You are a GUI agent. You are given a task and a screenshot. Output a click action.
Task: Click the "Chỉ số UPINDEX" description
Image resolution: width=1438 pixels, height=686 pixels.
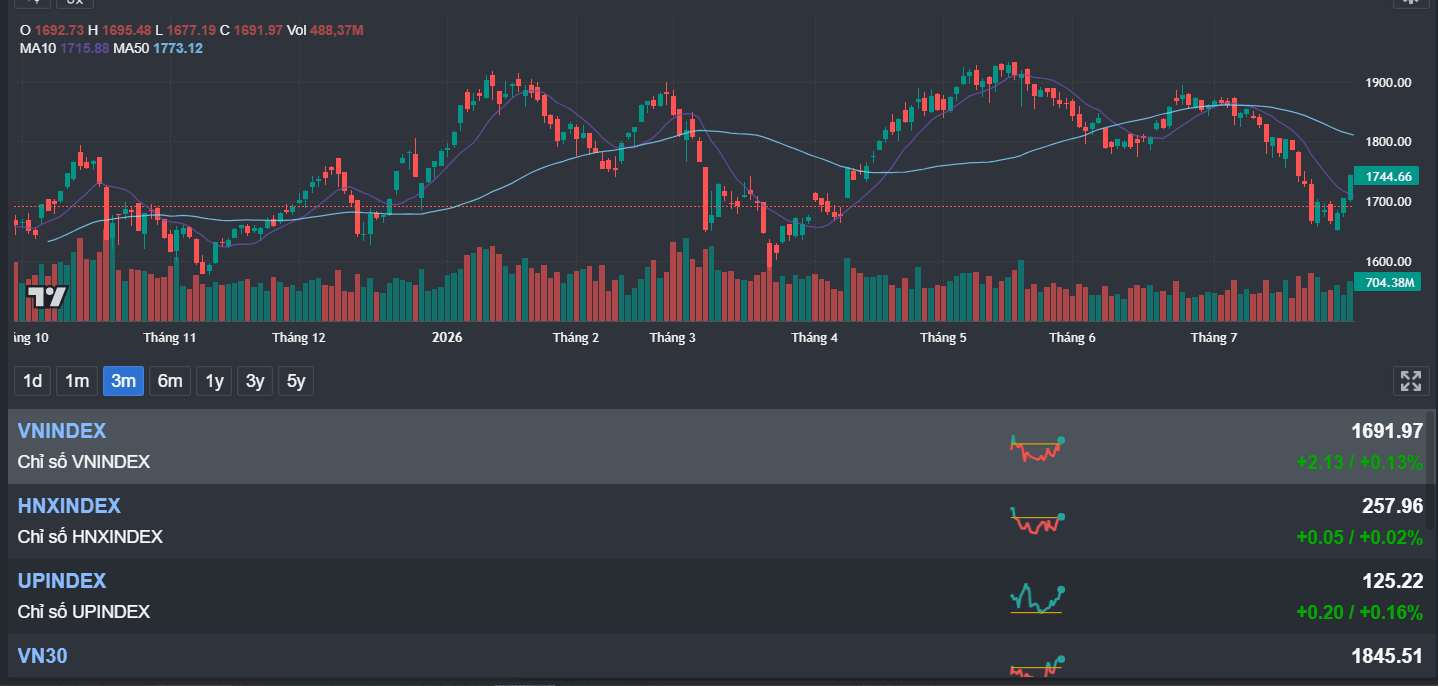84,611
